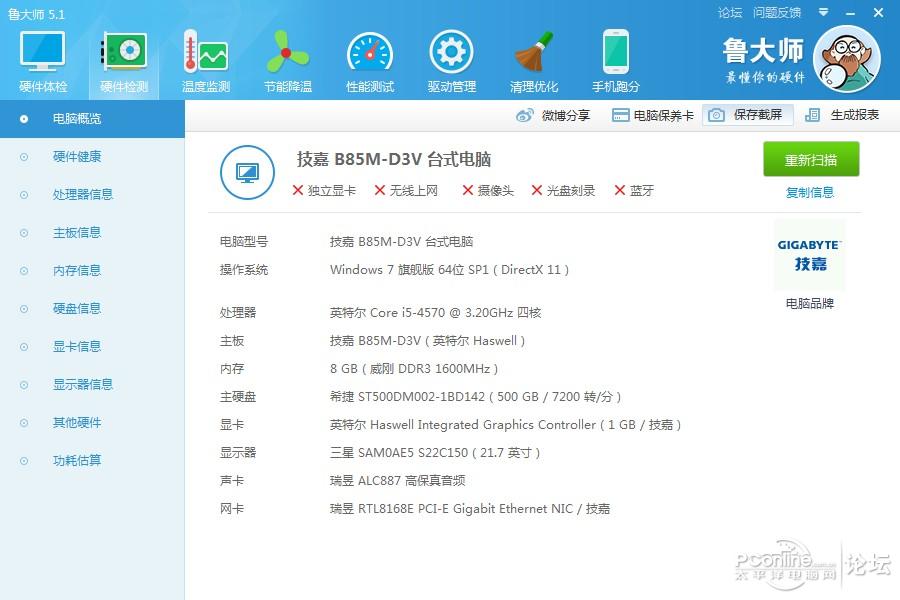Viewport: 900px width, 600px height.
Task: Click the 复制信息 copy info link
Action: 809,192
